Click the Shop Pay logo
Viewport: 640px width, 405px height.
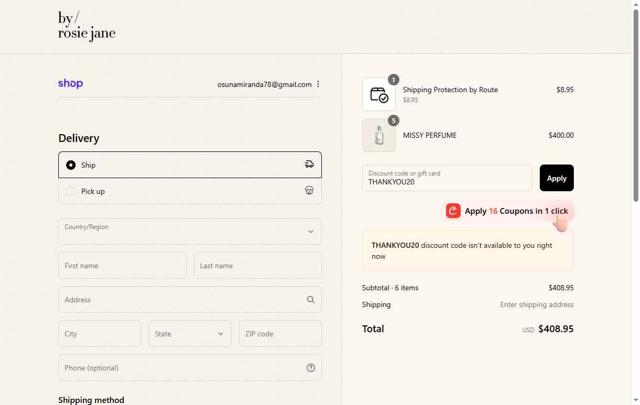[x=71, y=83]
